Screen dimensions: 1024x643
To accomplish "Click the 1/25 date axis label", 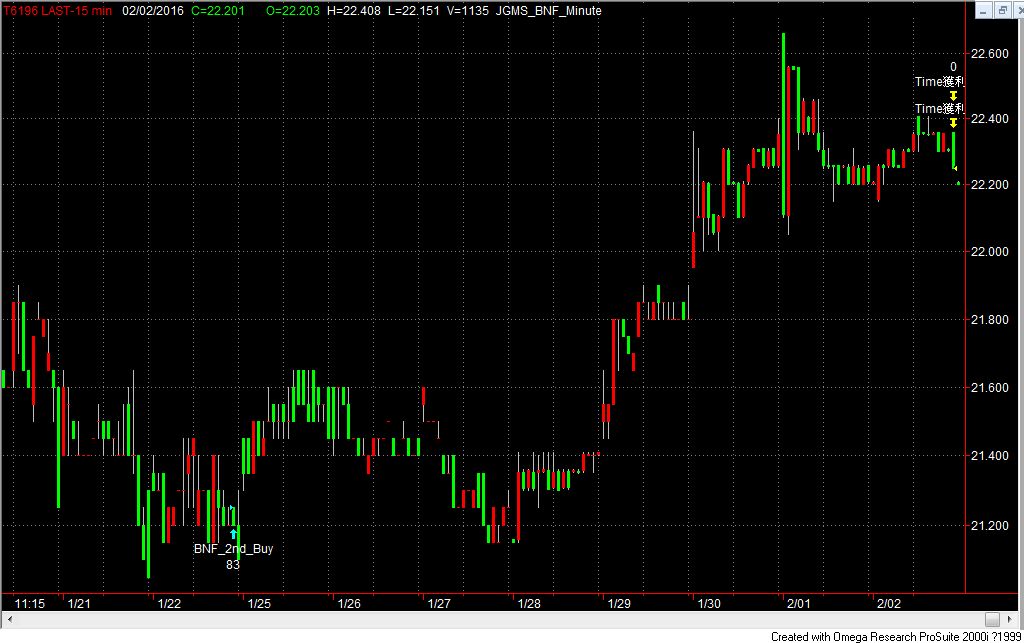I will click(x=259, y=604).
